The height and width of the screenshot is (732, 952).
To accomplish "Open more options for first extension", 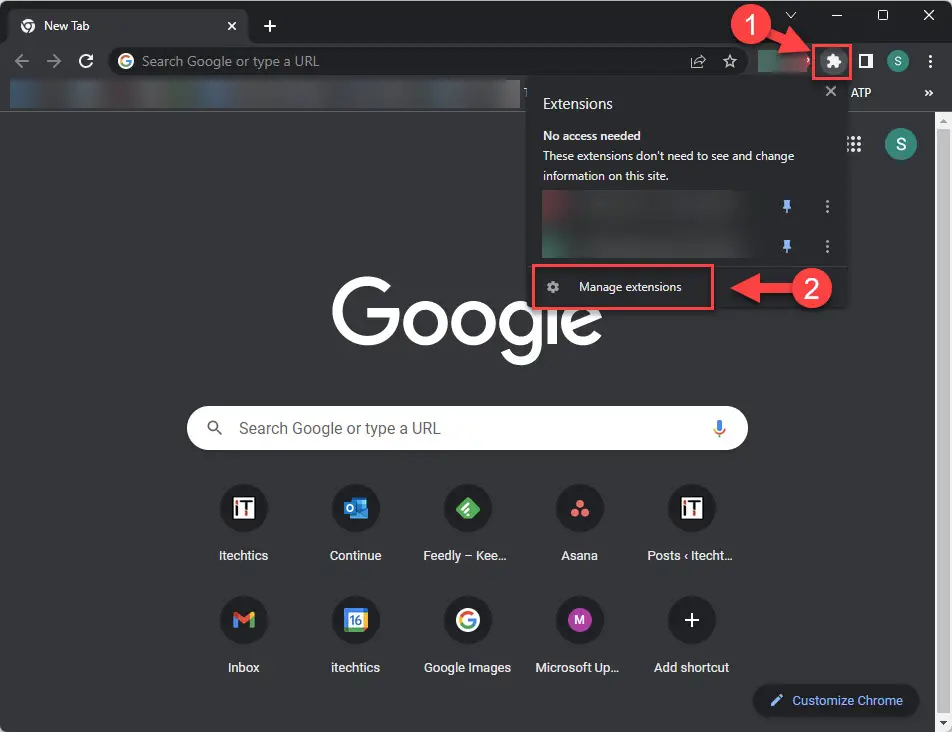I will tap(827, 206).
